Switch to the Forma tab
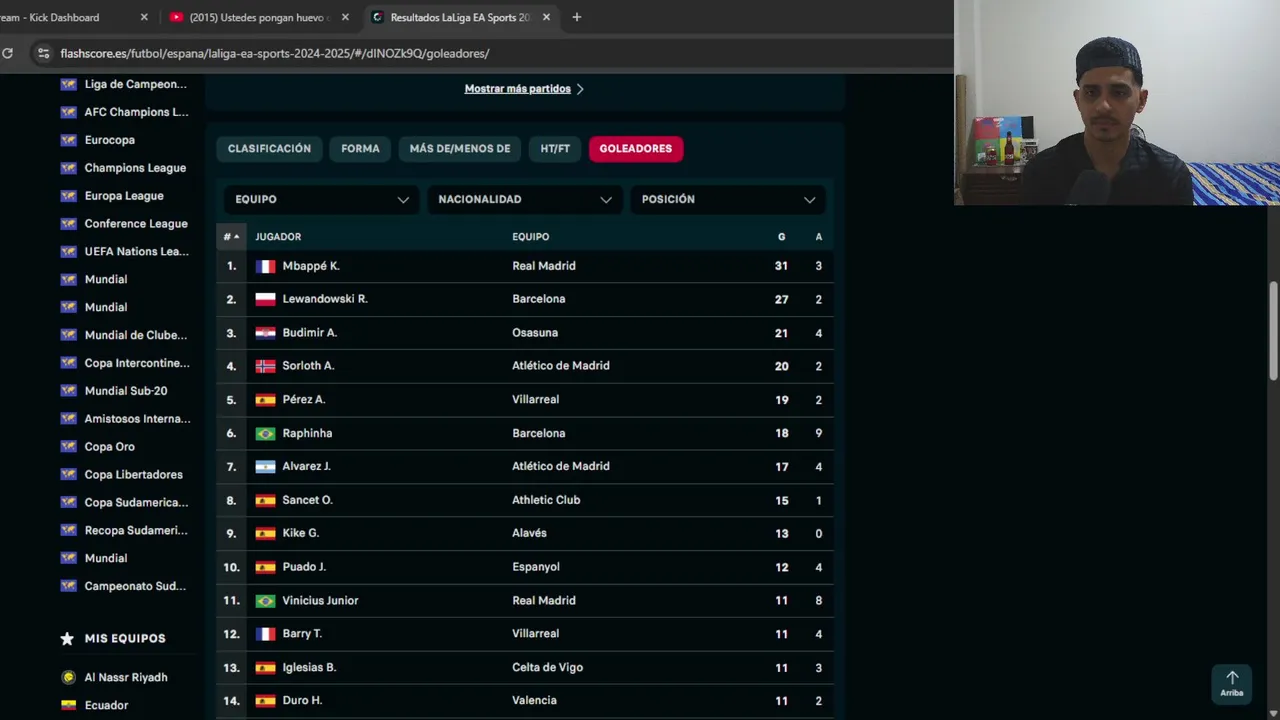Viewport: 1280px width, 720px height. click(x=360, y=148)
